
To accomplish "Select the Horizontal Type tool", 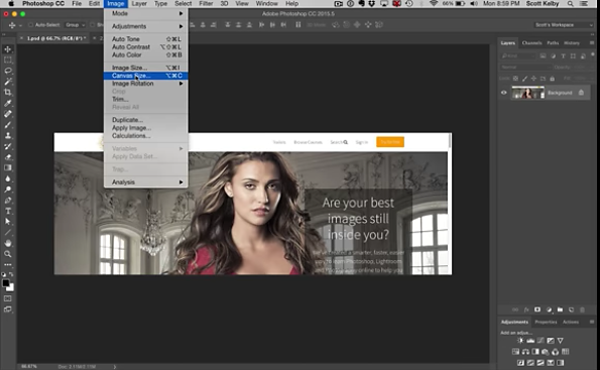I will click(x=8, y=211).
